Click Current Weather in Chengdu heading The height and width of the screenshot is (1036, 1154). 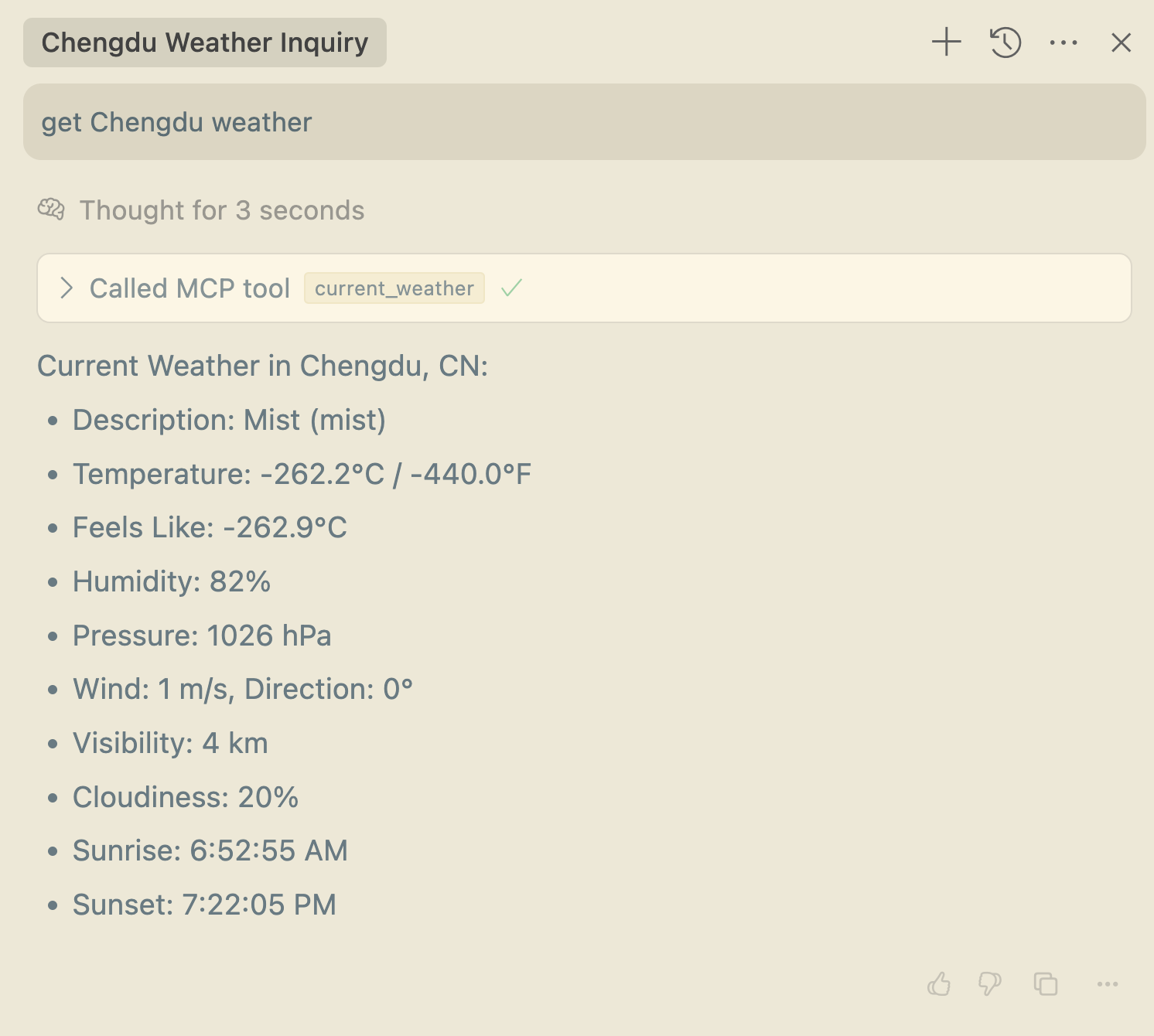pos(263,366)
